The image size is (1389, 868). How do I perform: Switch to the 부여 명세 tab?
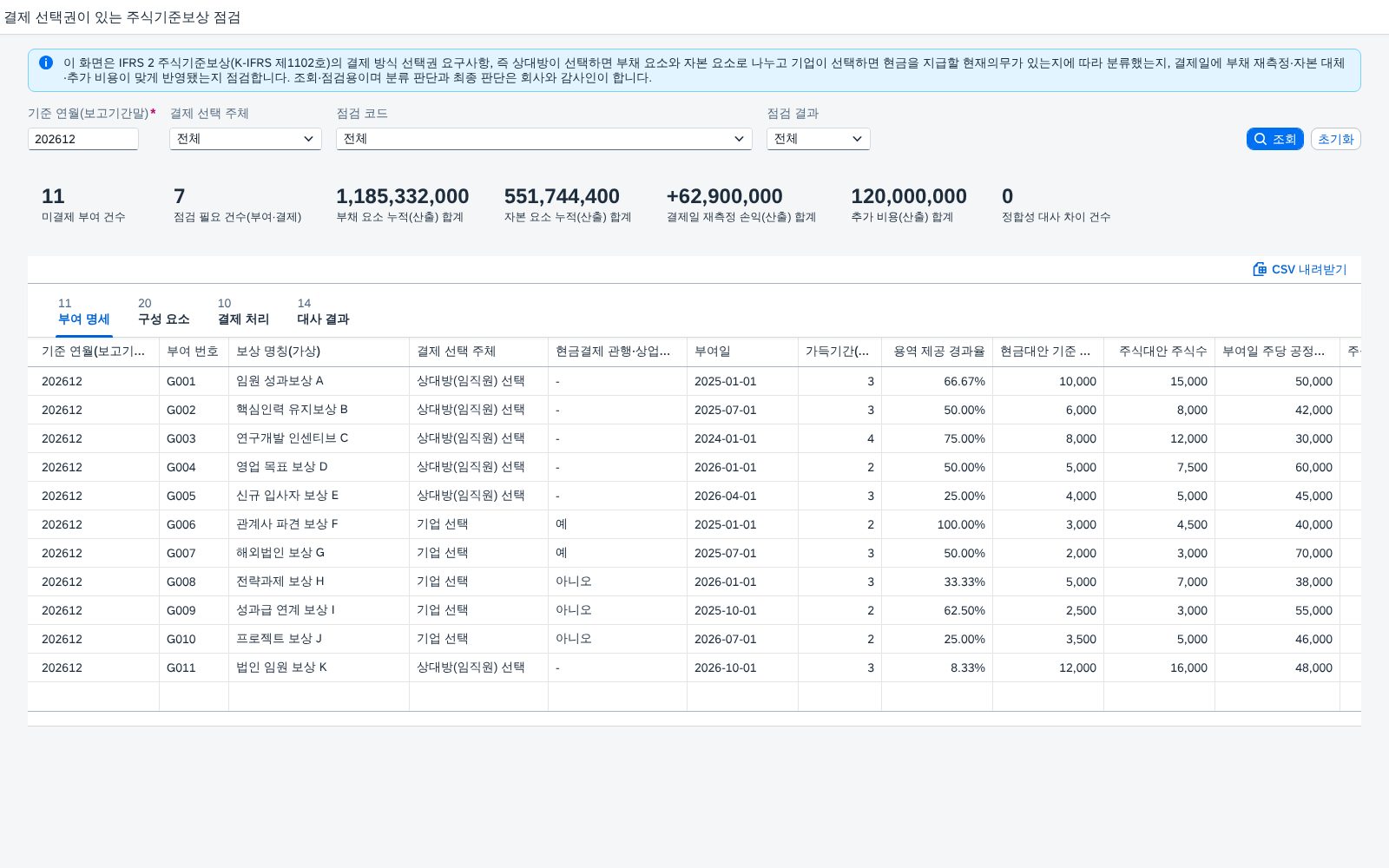tap(84, 312)
